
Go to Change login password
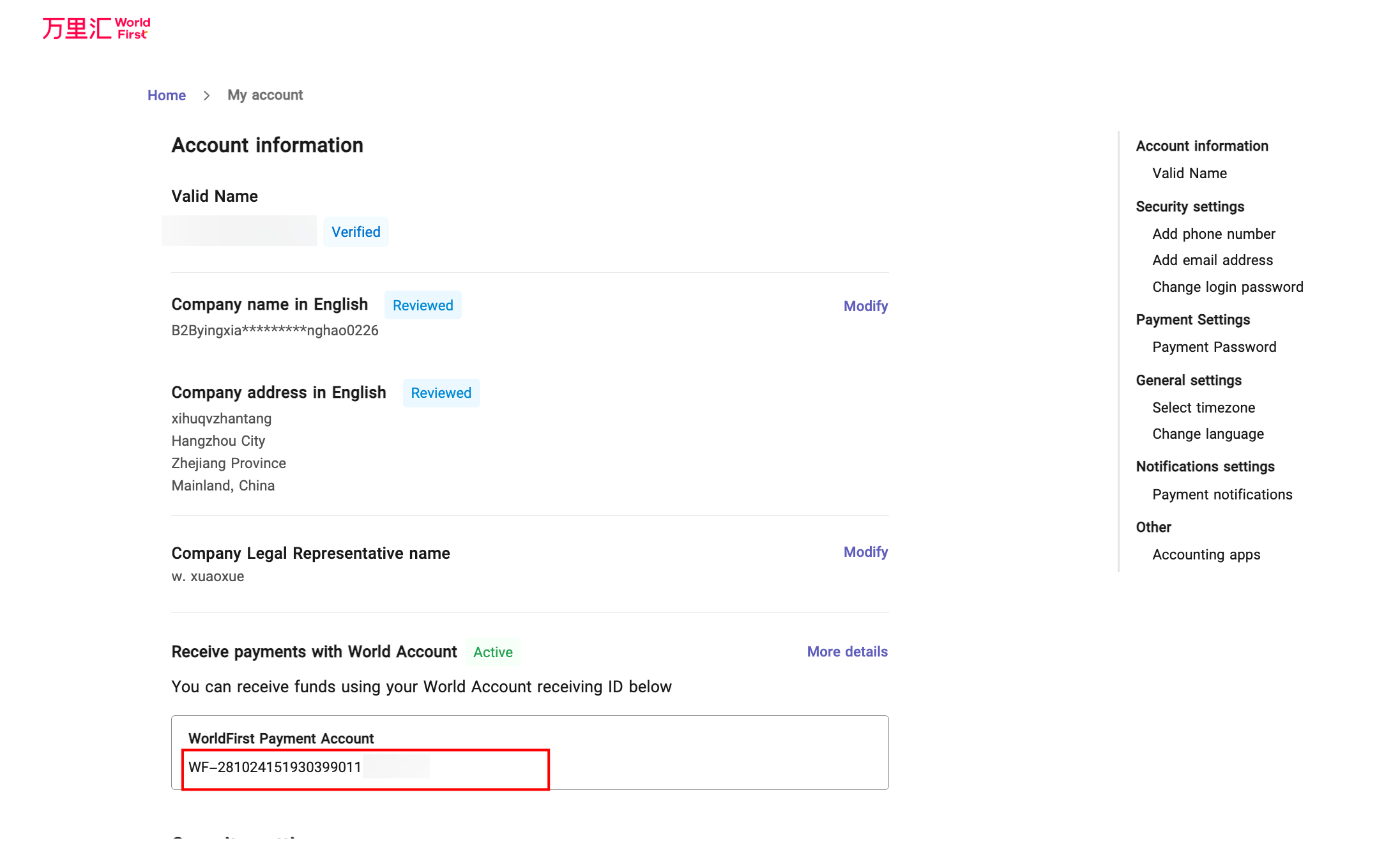click(x=1228, y=287)
